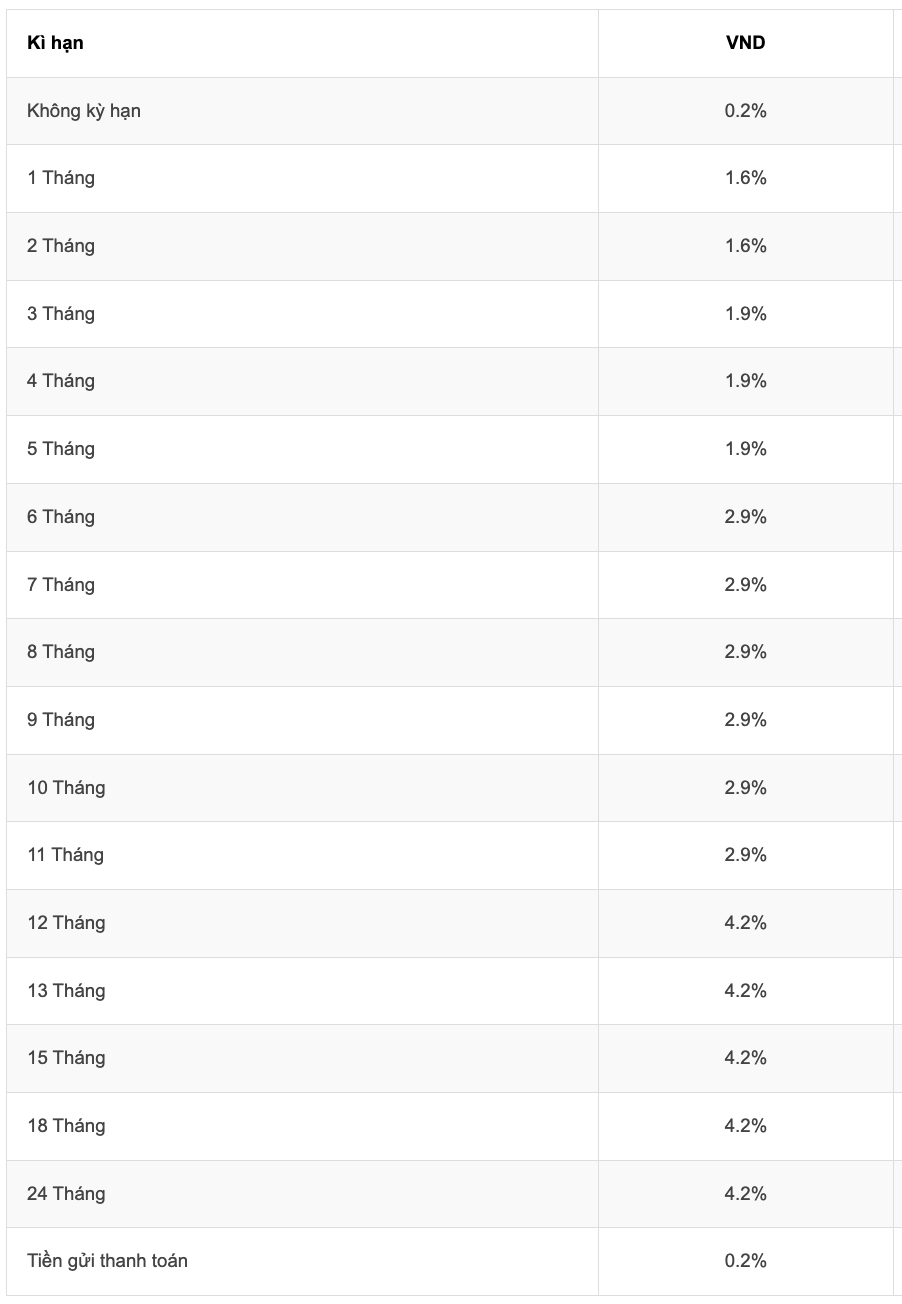Select the "18 Tháng" term cell

point(66,1126)
